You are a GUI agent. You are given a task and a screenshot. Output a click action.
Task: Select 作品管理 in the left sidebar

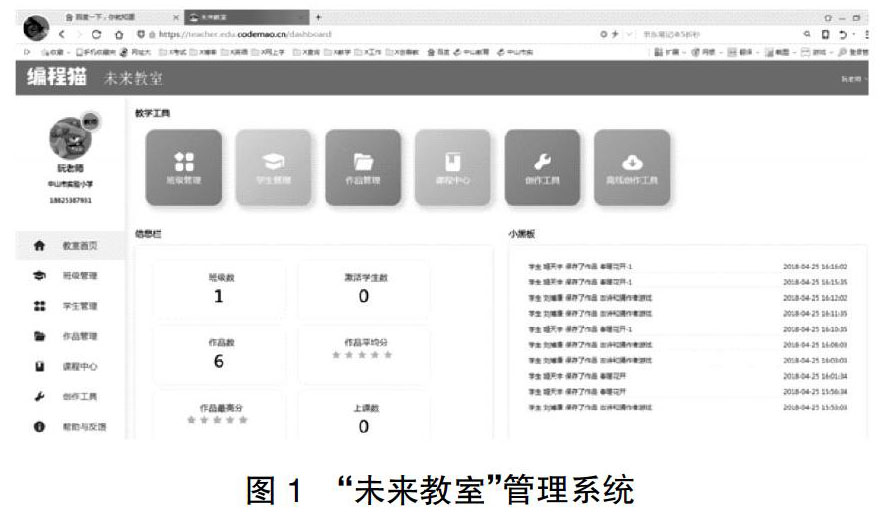coord(70,336)
